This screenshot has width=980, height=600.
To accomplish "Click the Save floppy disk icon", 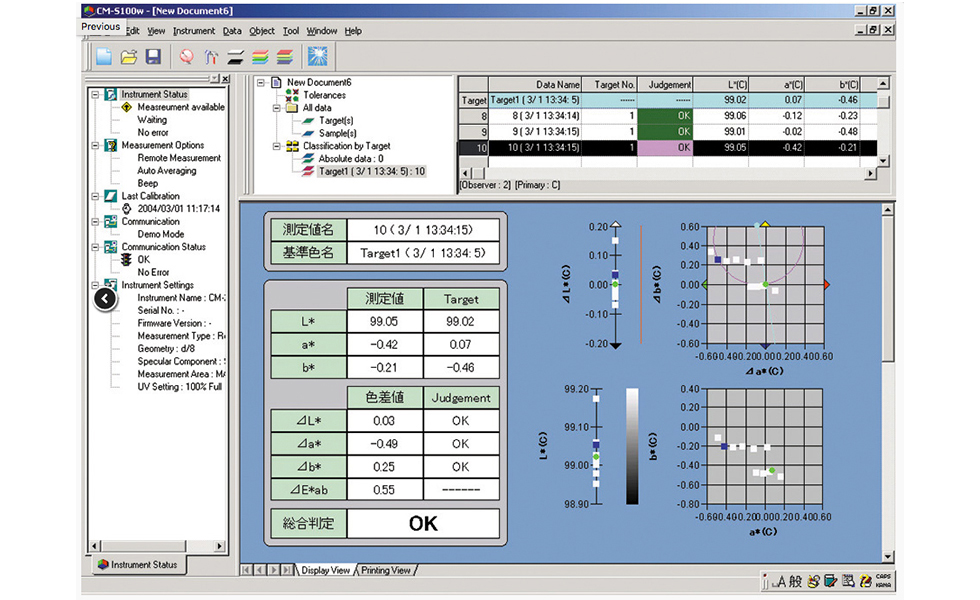I will pos(153,57).
